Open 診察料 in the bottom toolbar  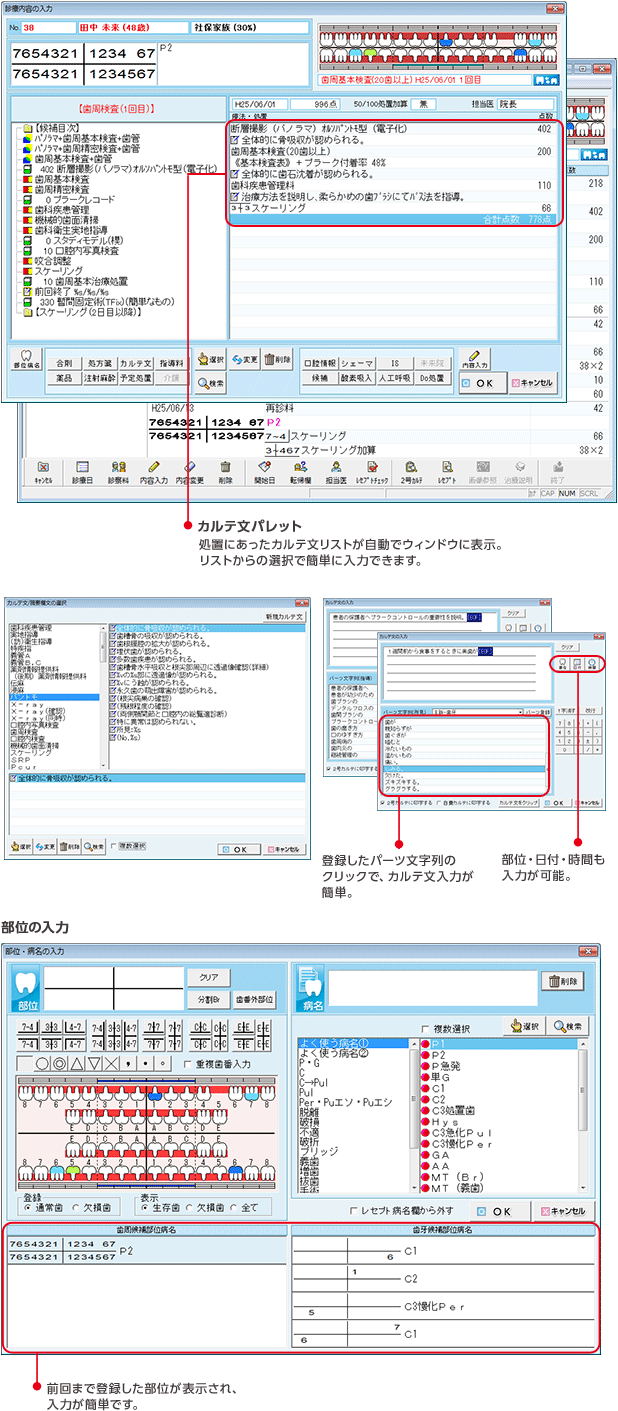(x=119, y=471)
